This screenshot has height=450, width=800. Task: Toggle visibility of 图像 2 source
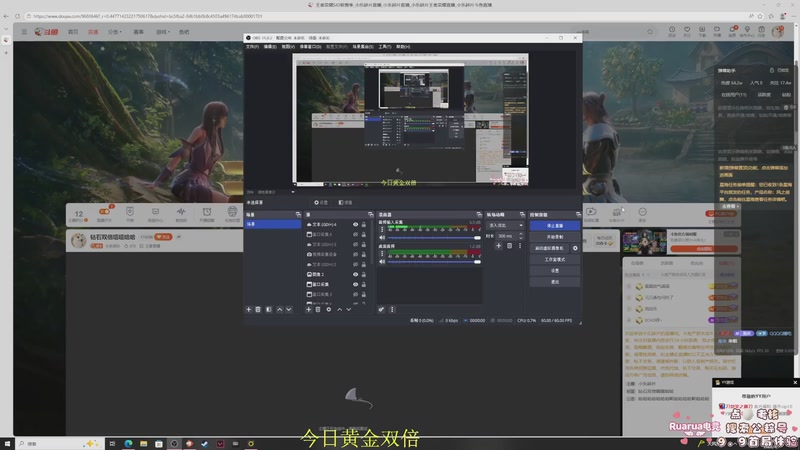pyautogui.click(x=356, y=274)
